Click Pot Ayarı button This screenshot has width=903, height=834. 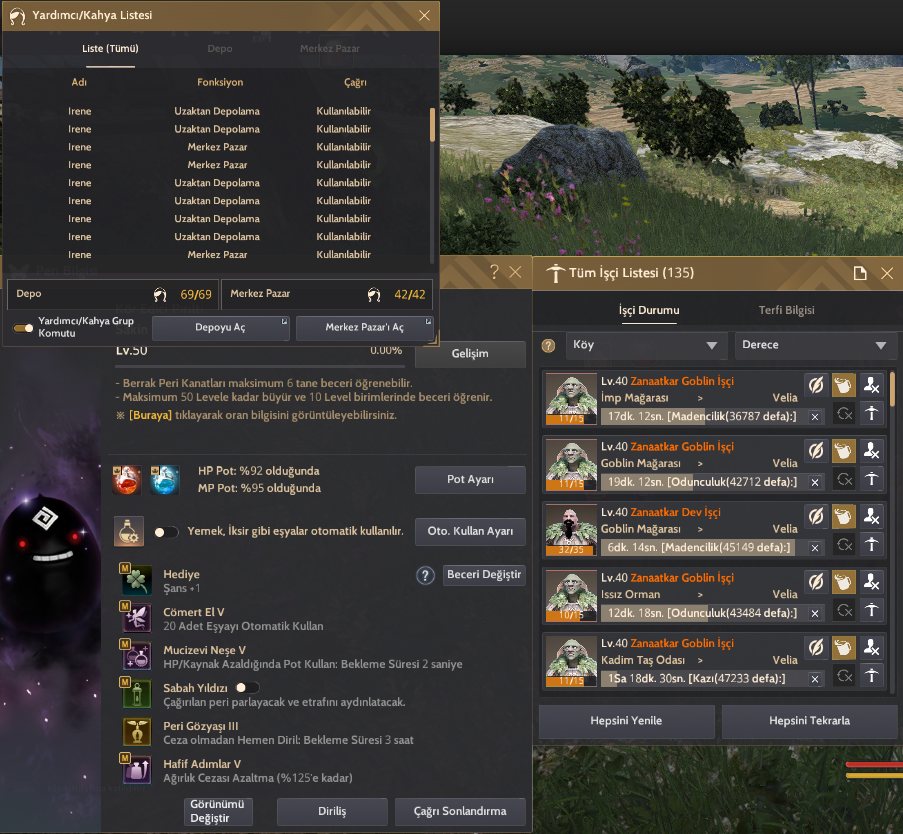pos(470,479)
